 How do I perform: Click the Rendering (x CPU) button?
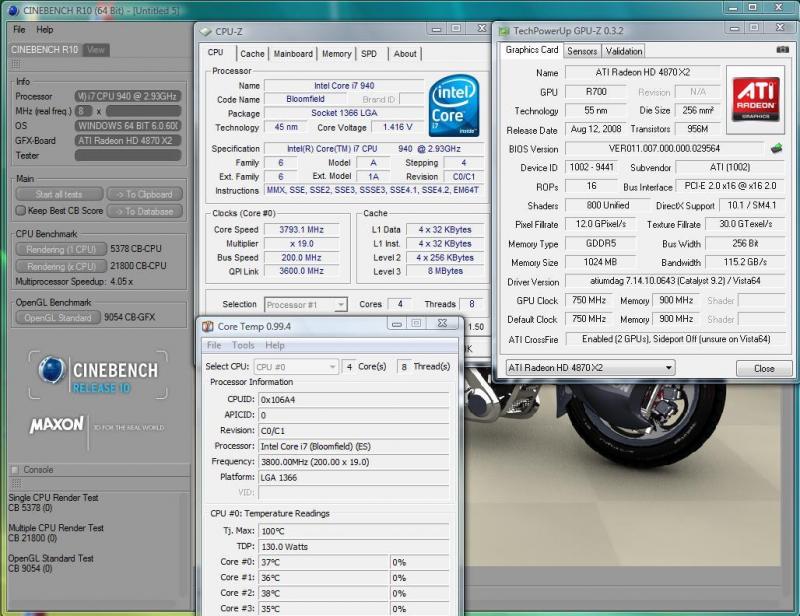(x=61, y=266)
